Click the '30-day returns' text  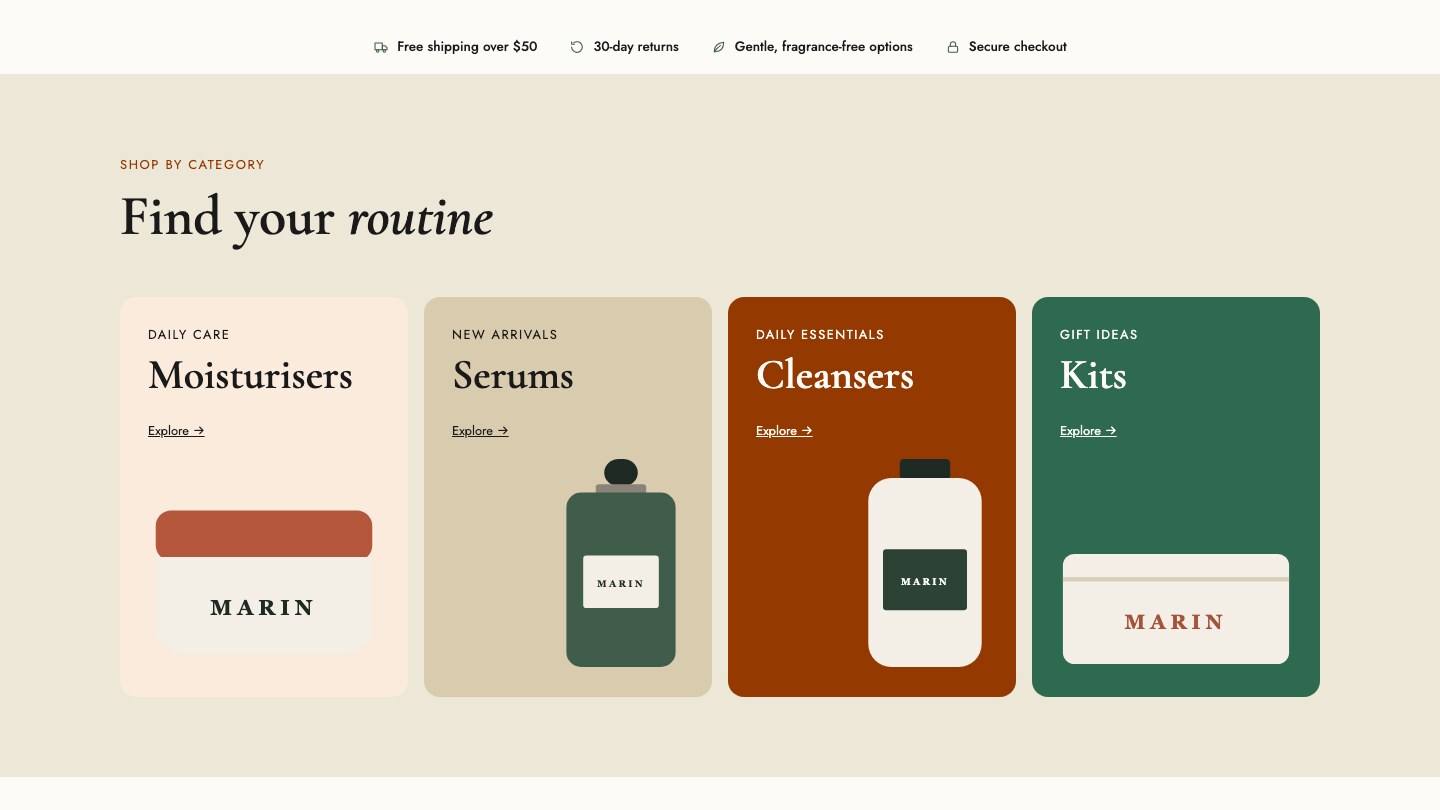tap(636, 47)
